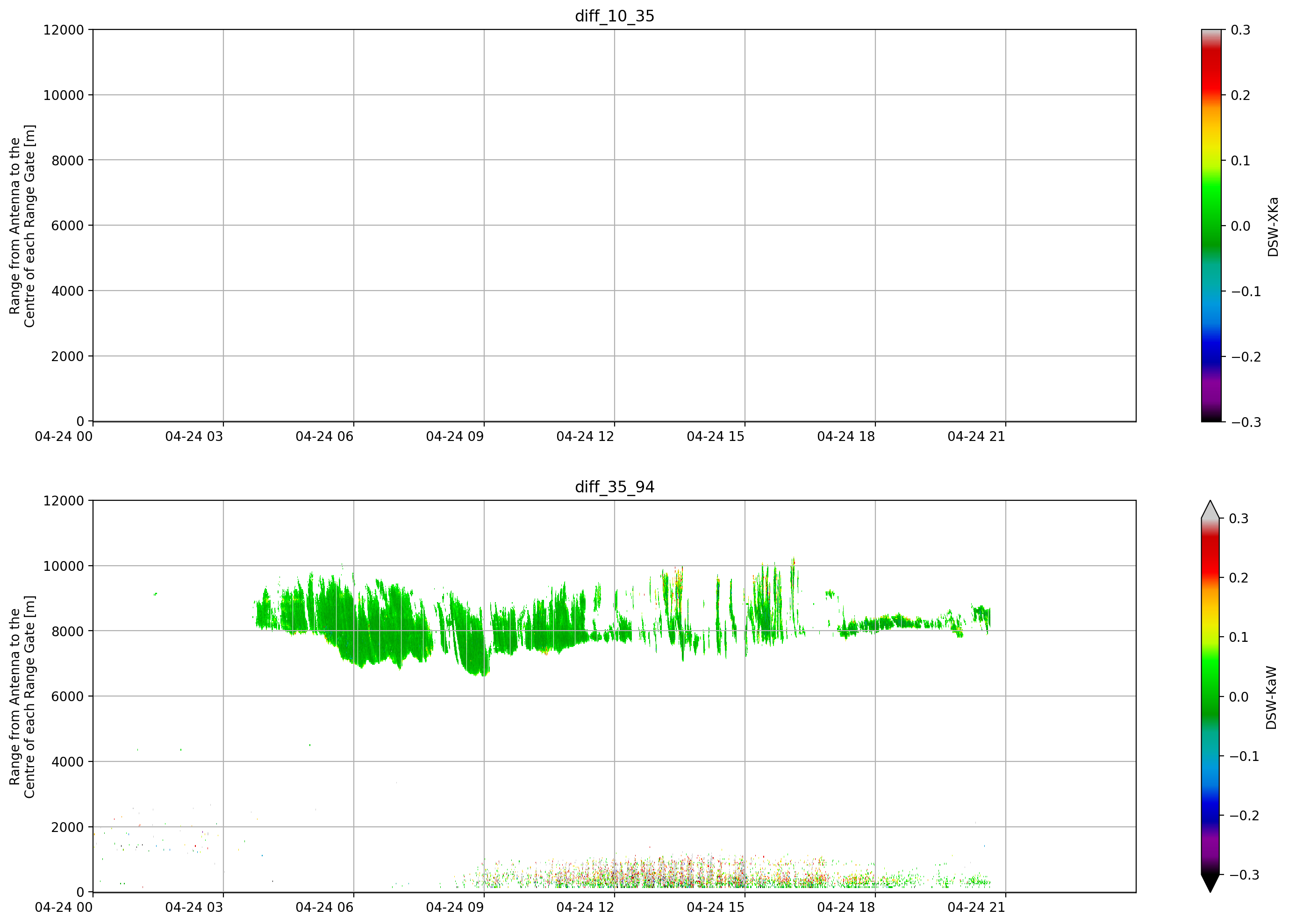Click the '04-24 21' label under the diff_35_94 plot
This screenshot has height=924, width=1289.
click(x=976, y=908)
